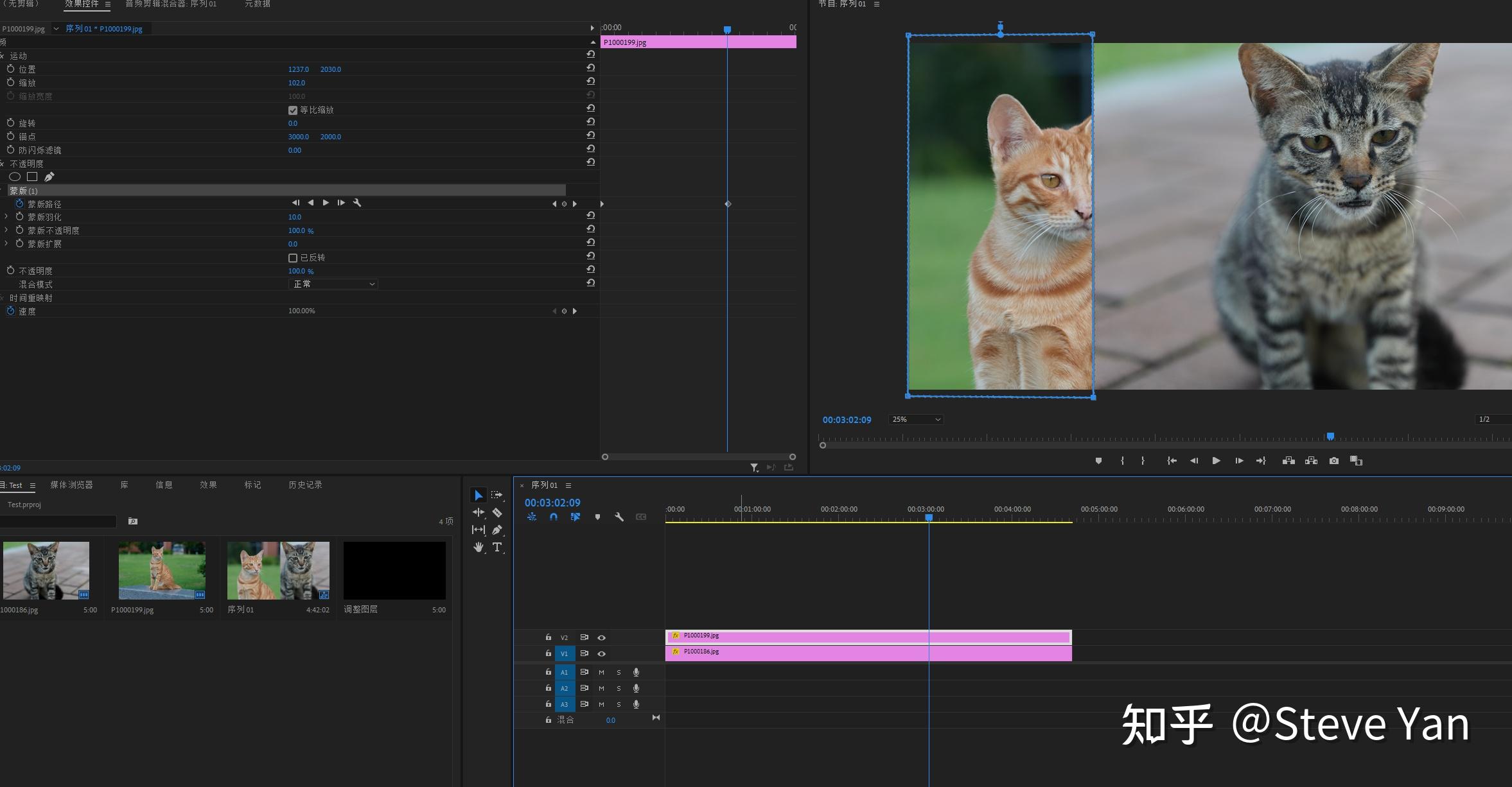This screenshot has height=787, width=1512.
Task: Expand the 蒙版羽化 mask feather property
Action: click(6, 217)
